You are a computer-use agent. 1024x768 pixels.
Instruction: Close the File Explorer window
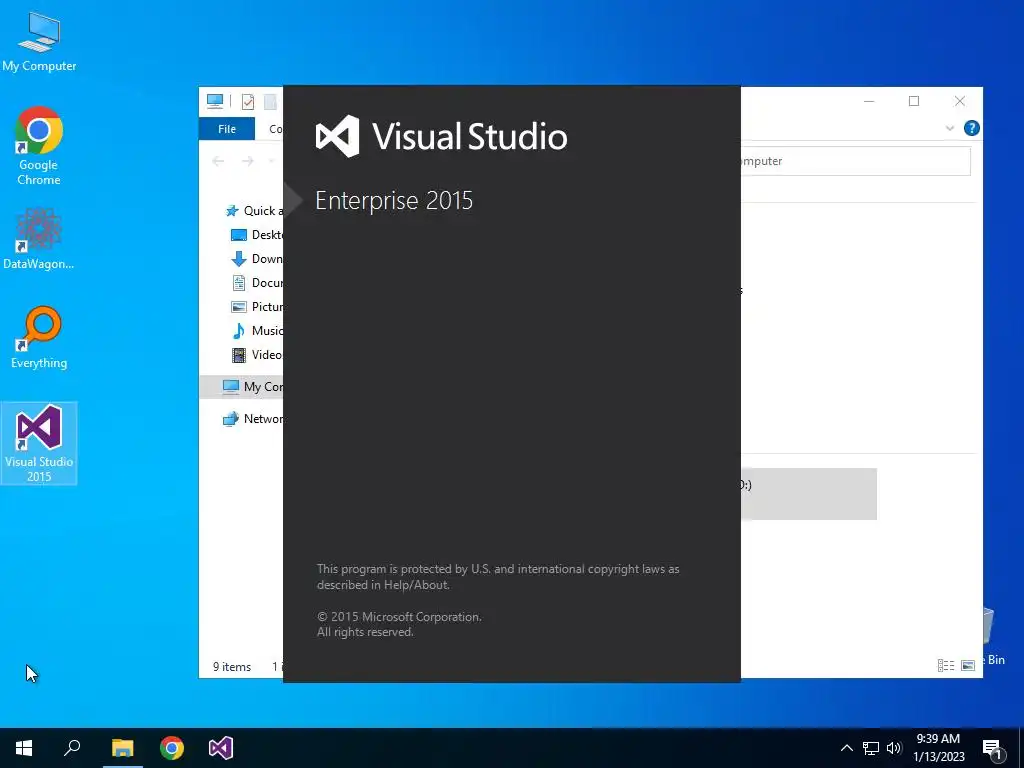coord(959,101)
